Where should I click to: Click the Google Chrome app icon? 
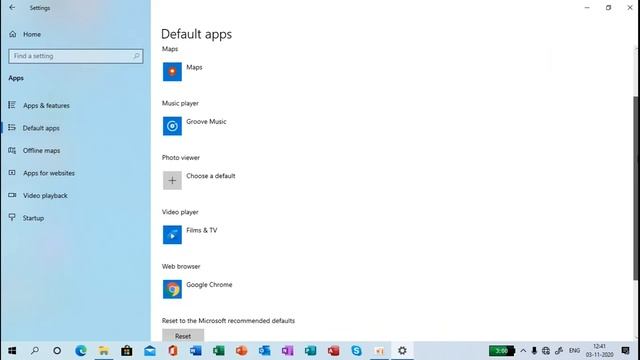172,289
